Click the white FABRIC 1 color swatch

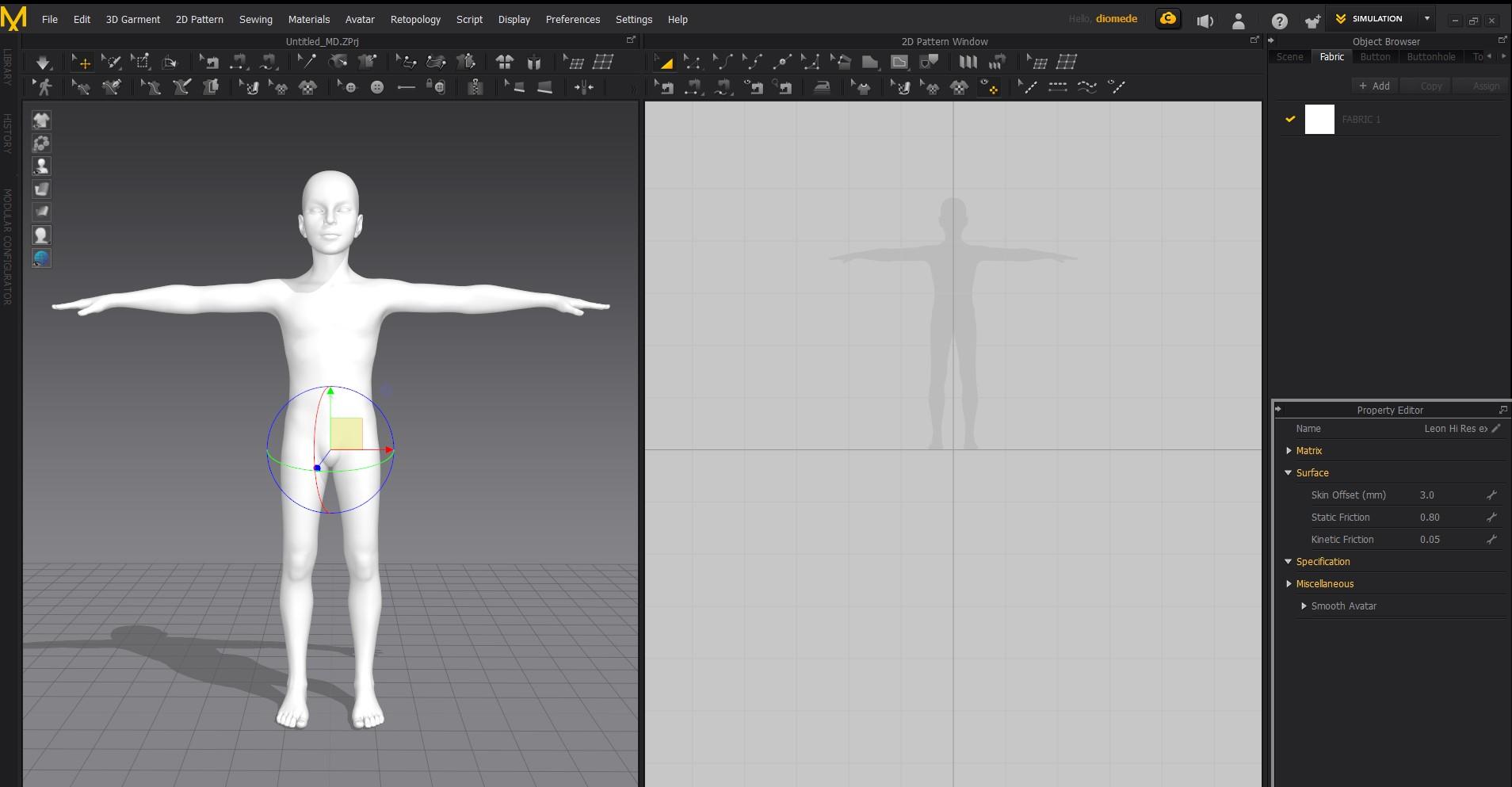(1319, 119)
